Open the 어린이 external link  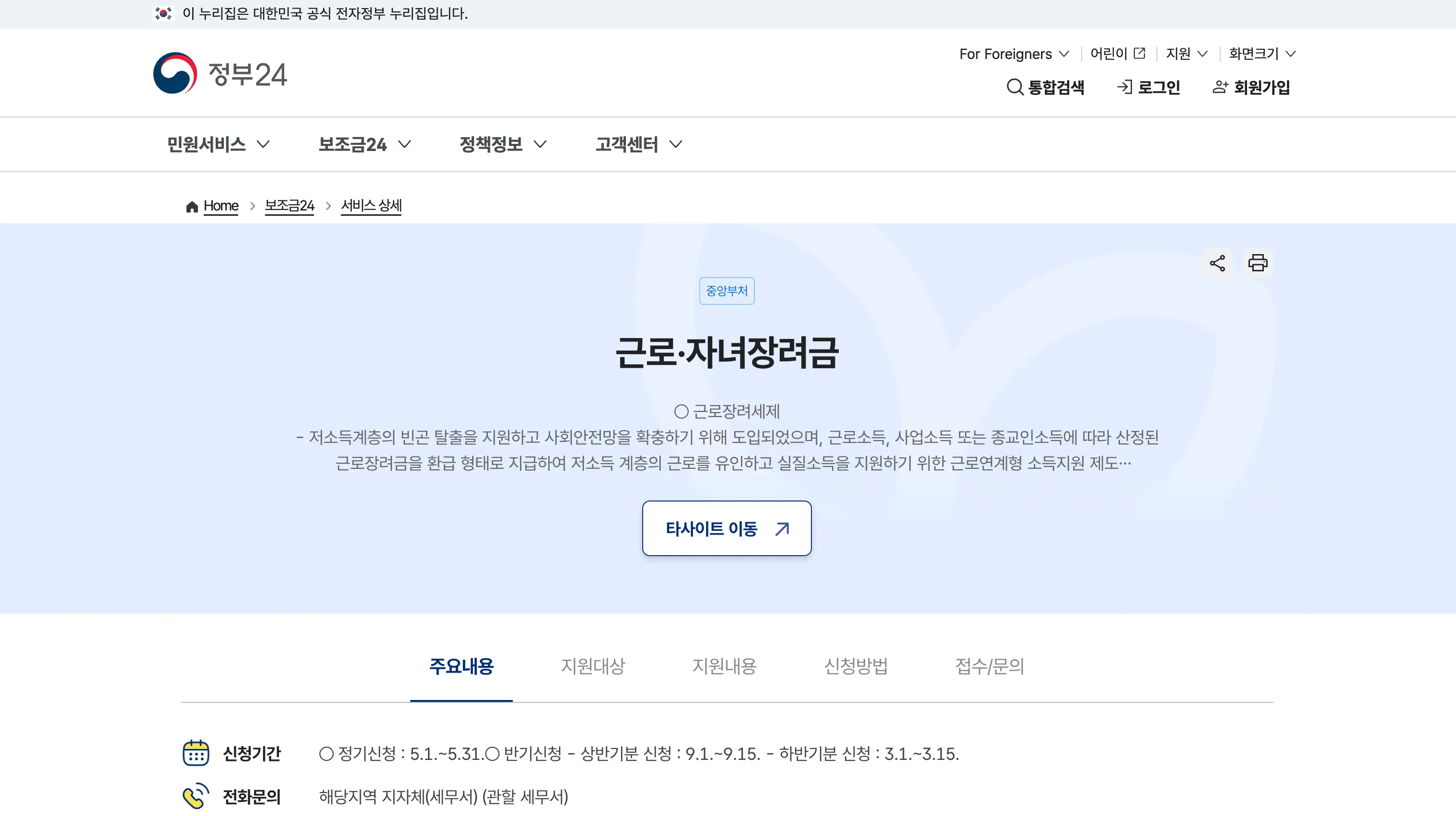1118,54
